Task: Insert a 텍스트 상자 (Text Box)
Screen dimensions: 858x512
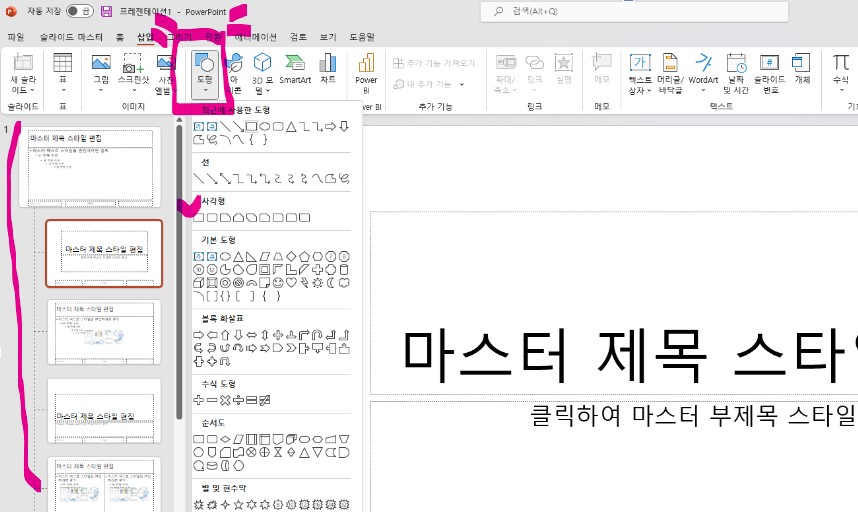Action: click(x=640, y=74)
